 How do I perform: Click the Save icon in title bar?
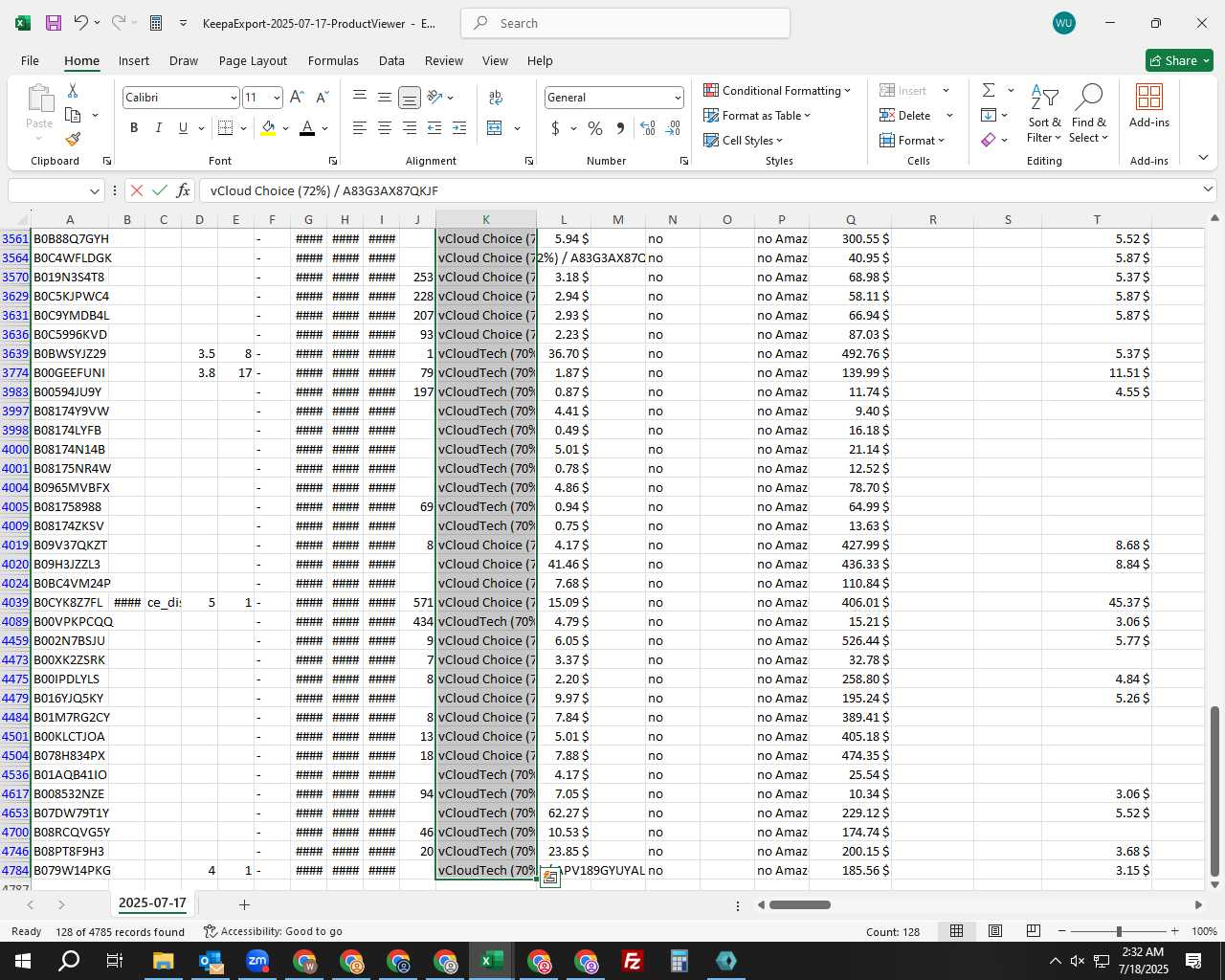pos(54,23)
